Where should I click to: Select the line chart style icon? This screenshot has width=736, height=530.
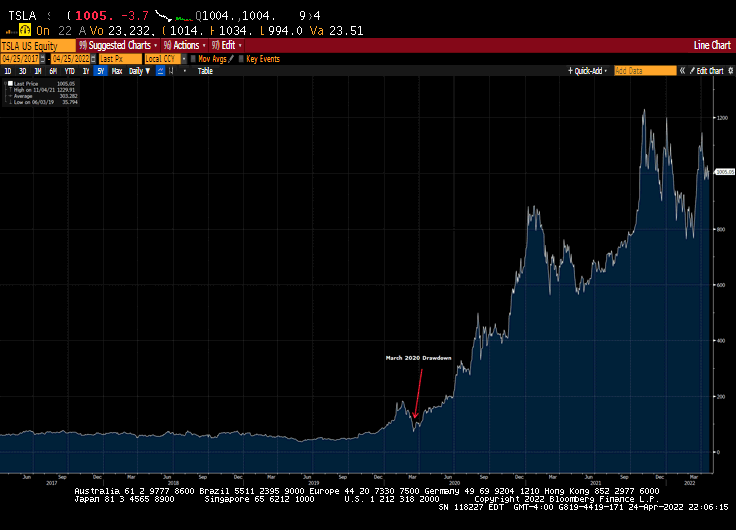[x=161, y=71]
